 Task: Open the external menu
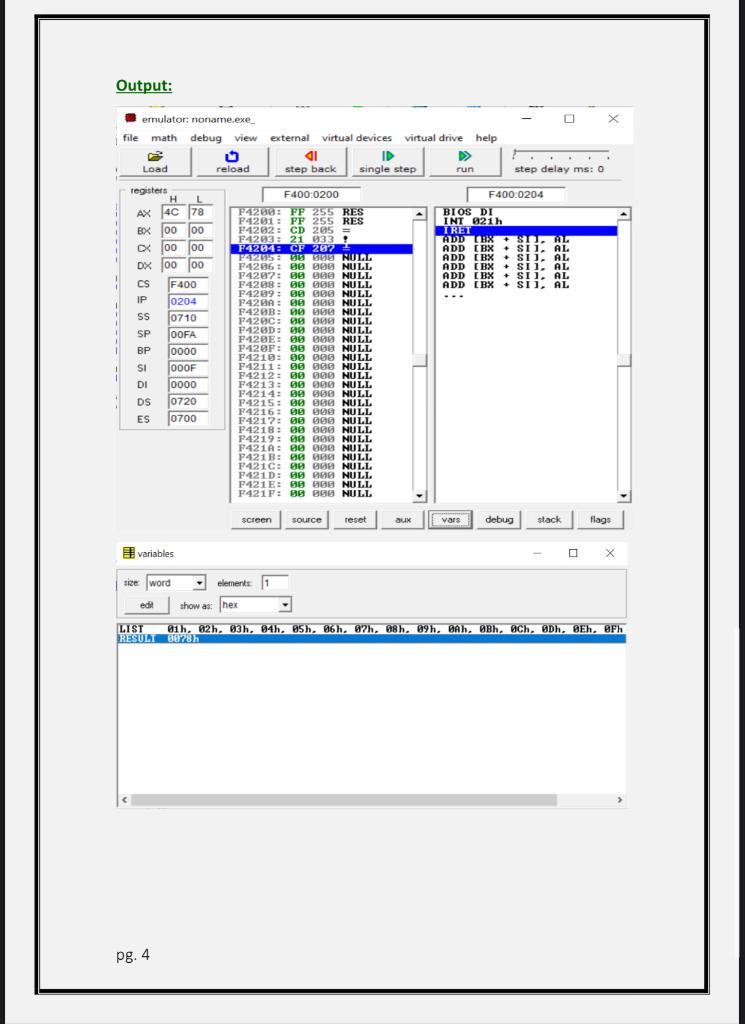pos(289,138)
